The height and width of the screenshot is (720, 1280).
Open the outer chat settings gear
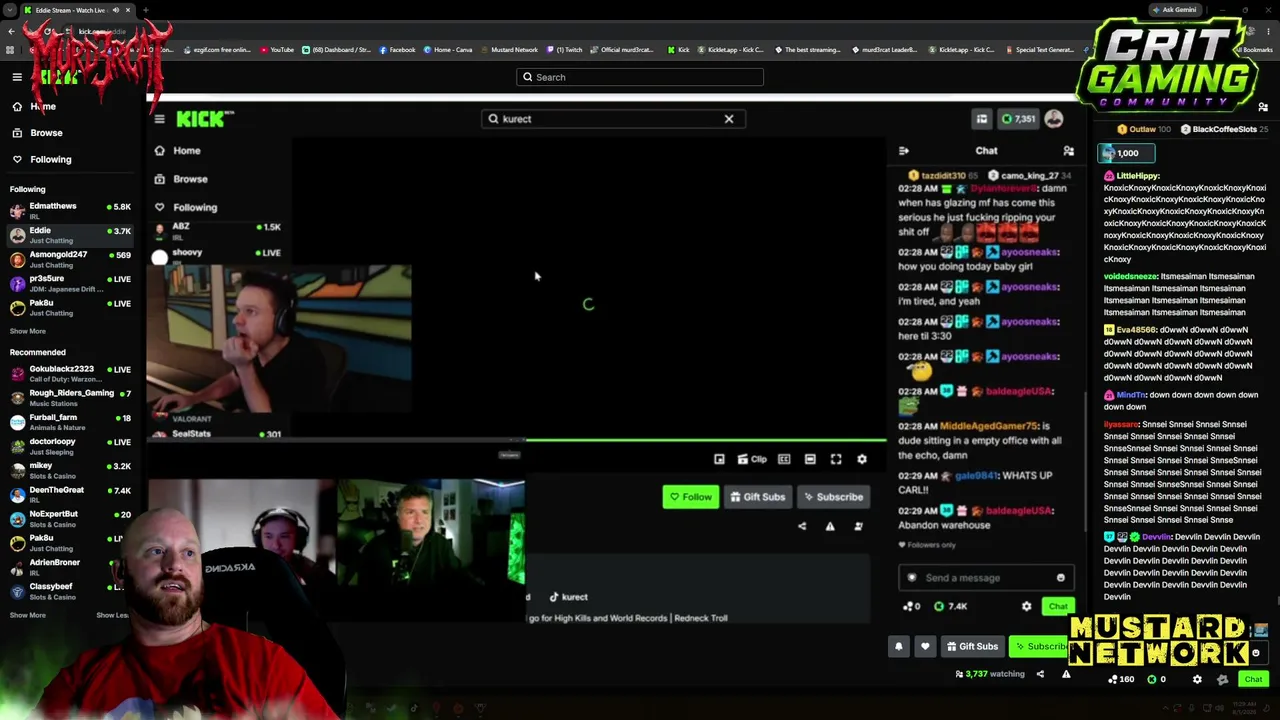(x=1197, y=679)
